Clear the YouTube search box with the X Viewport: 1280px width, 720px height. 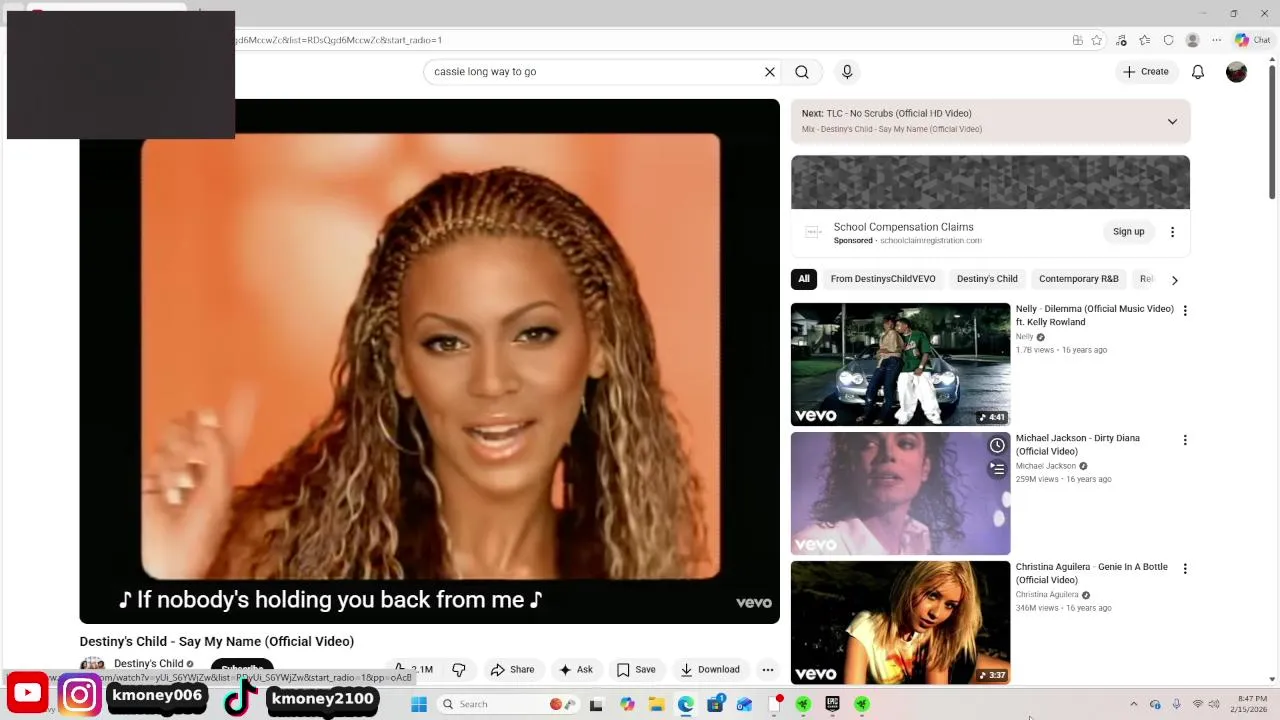click(770, 72)
